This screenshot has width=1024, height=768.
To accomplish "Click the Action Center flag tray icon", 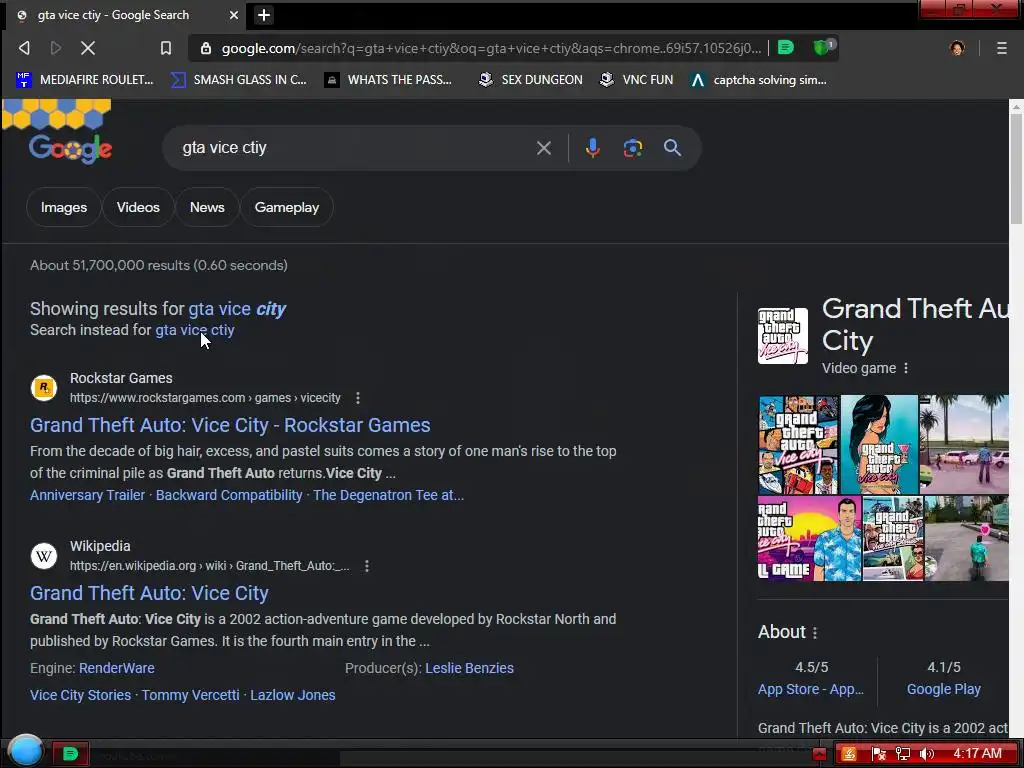I will point(878,754).
